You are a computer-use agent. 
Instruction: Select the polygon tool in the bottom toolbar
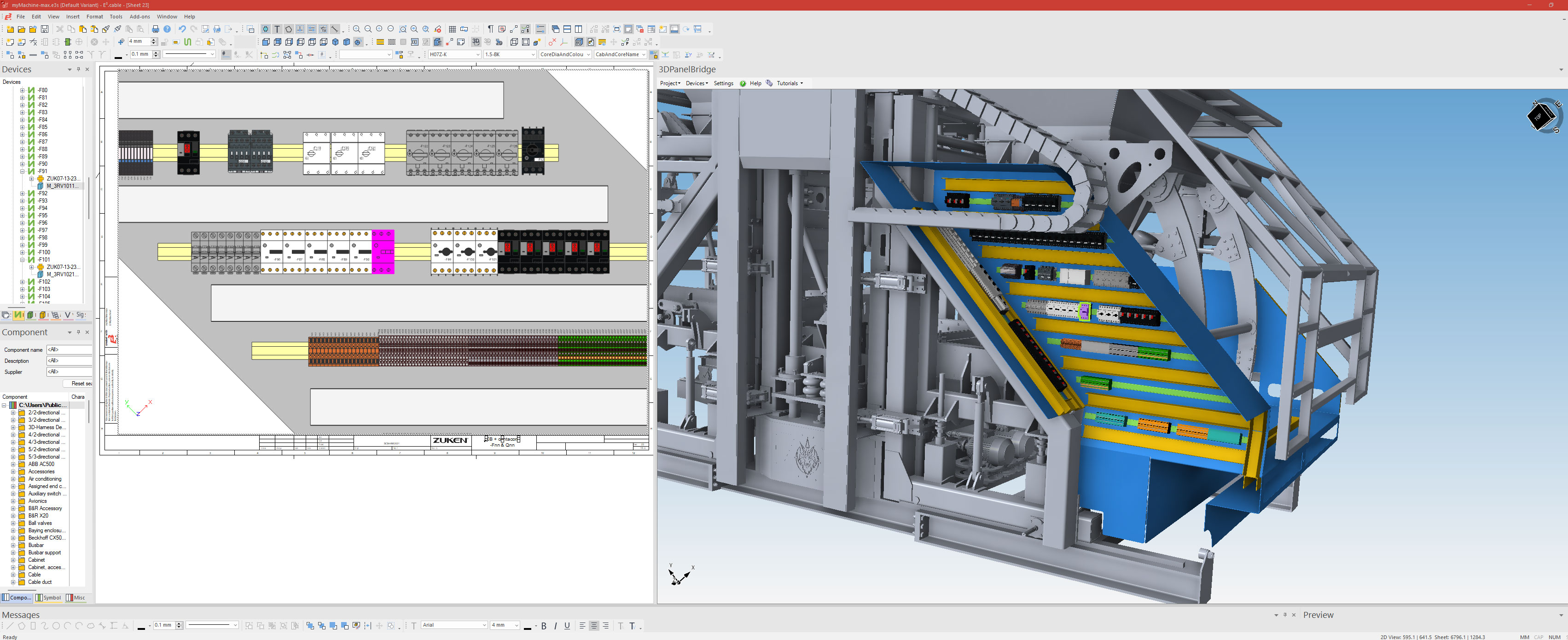coord(21,625)
